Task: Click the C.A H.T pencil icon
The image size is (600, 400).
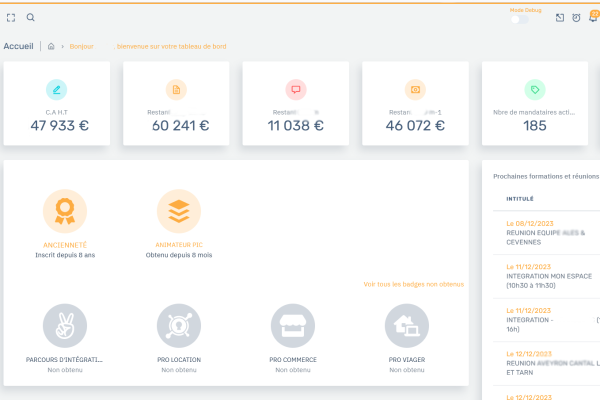Action: point(57,89)
